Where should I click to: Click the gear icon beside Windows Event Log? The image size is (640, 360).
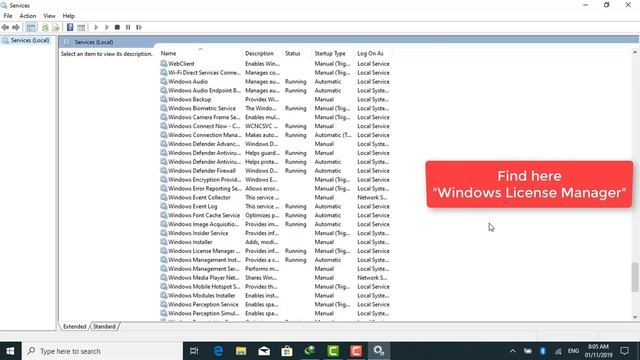pyautogui.click(x=164, y=206)
